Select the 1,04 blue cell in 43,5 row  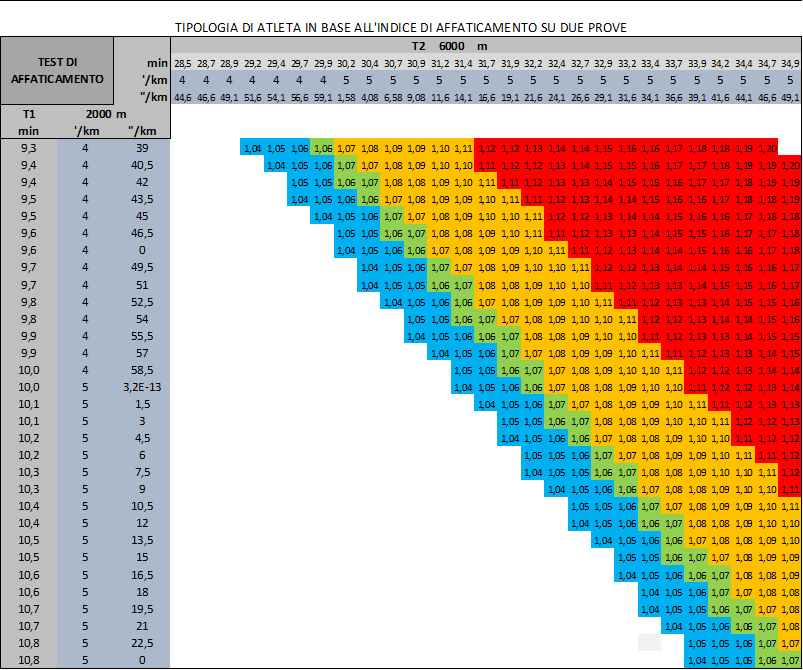tap(300, 200)
